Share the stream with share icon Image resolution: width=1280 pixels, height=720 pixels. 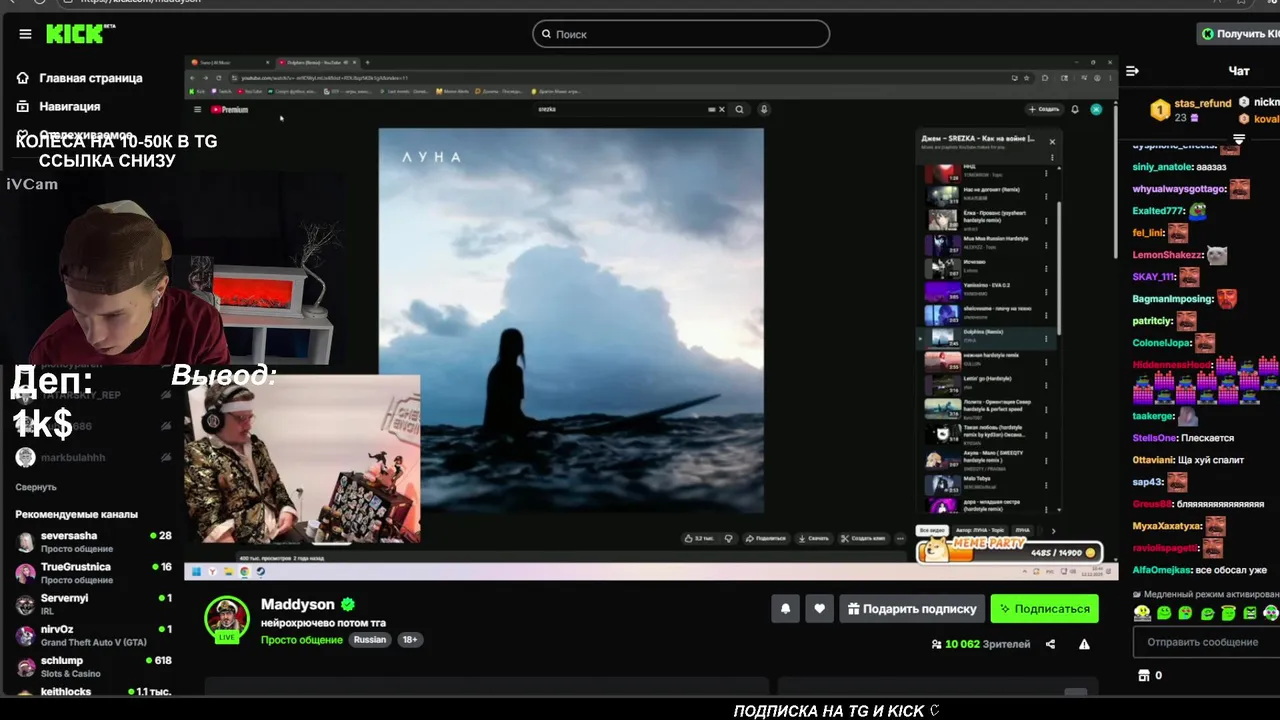(1050, 644)
